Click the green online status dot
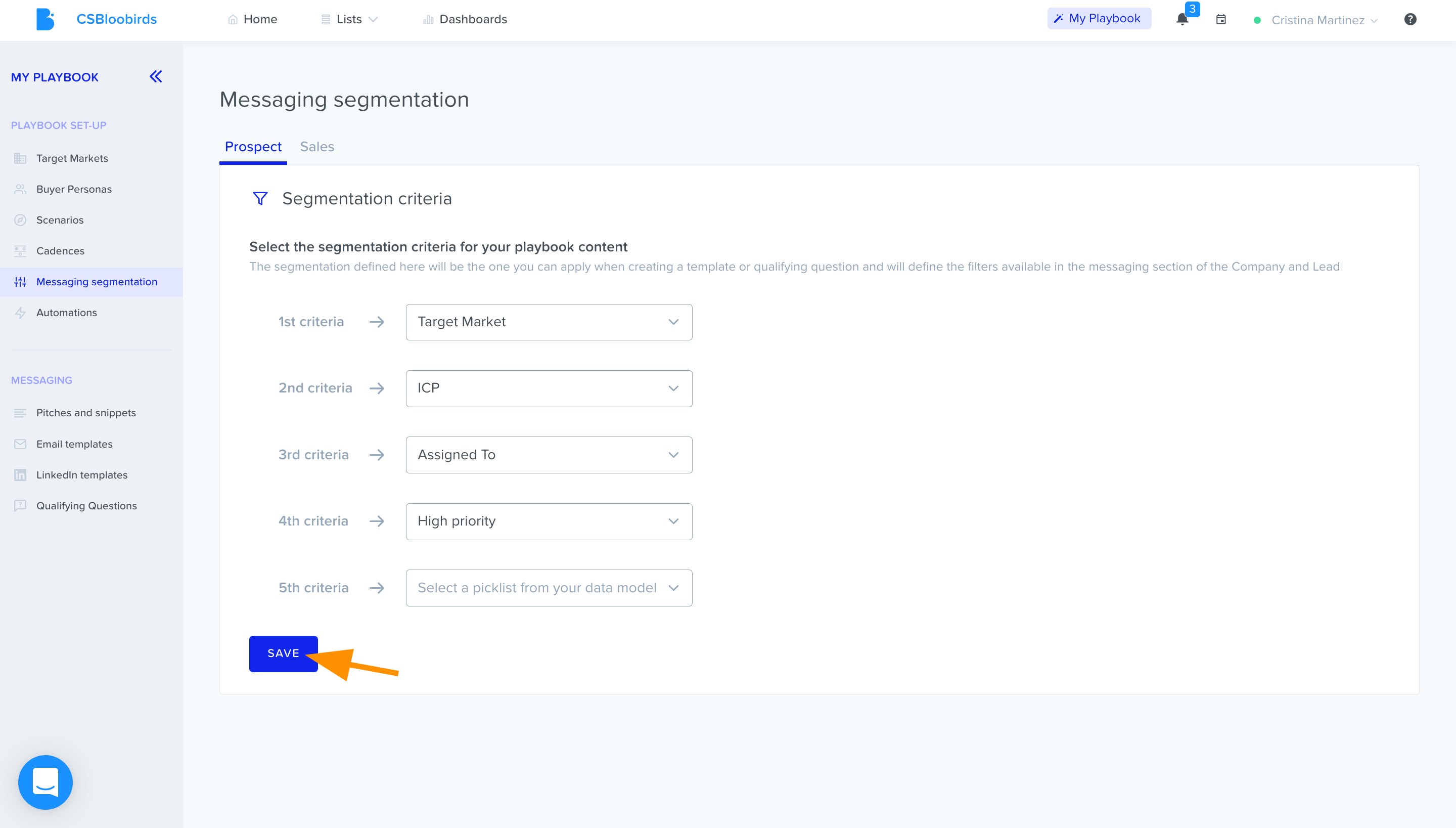1456x828 pixels. (x=1257, y=20)
